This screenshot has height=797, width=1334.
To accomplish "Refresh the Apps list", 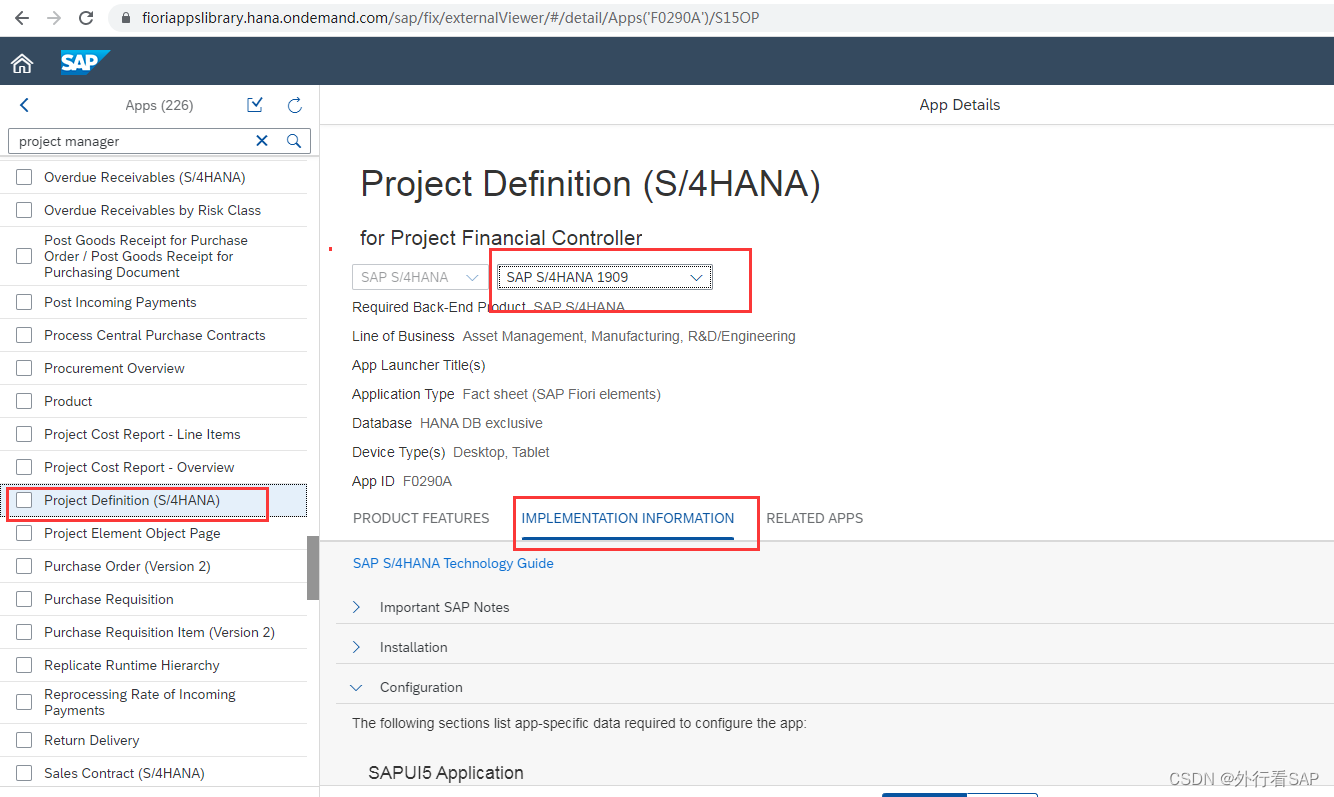I will [294, 105].
